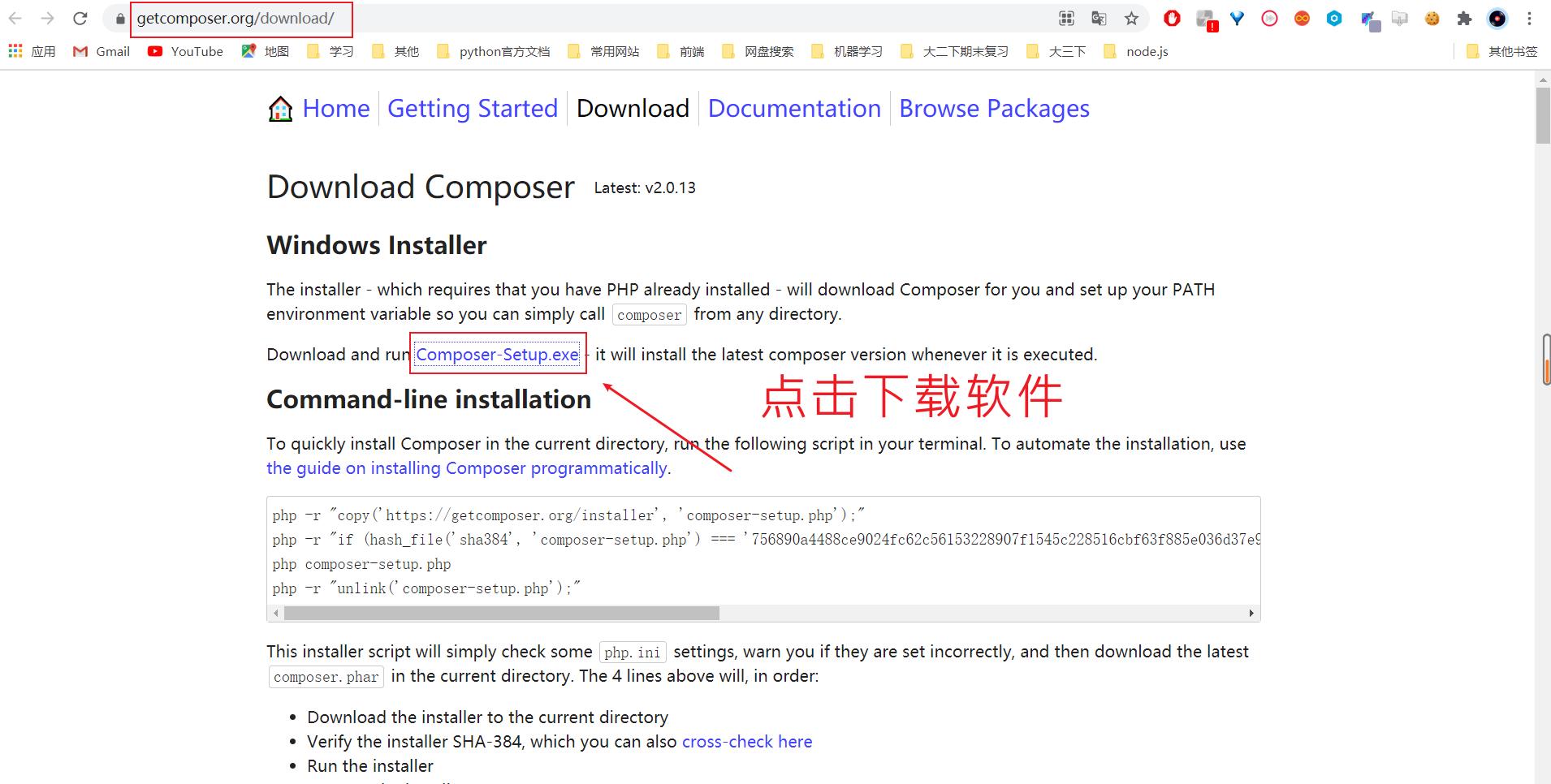Expand the python官方文档 bookmark folder

pos(493,51)
